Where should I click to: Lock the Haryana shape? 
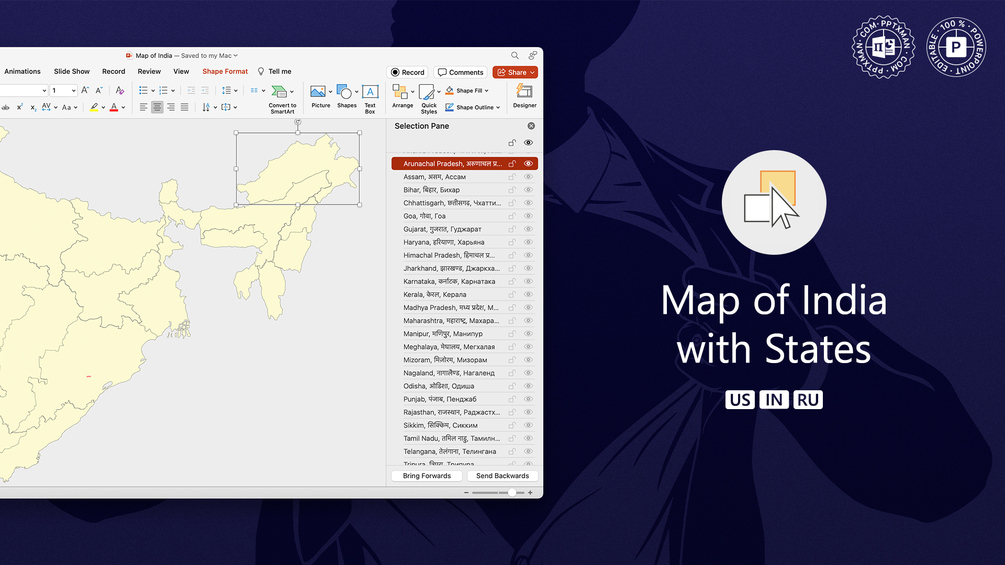point(512,242)
